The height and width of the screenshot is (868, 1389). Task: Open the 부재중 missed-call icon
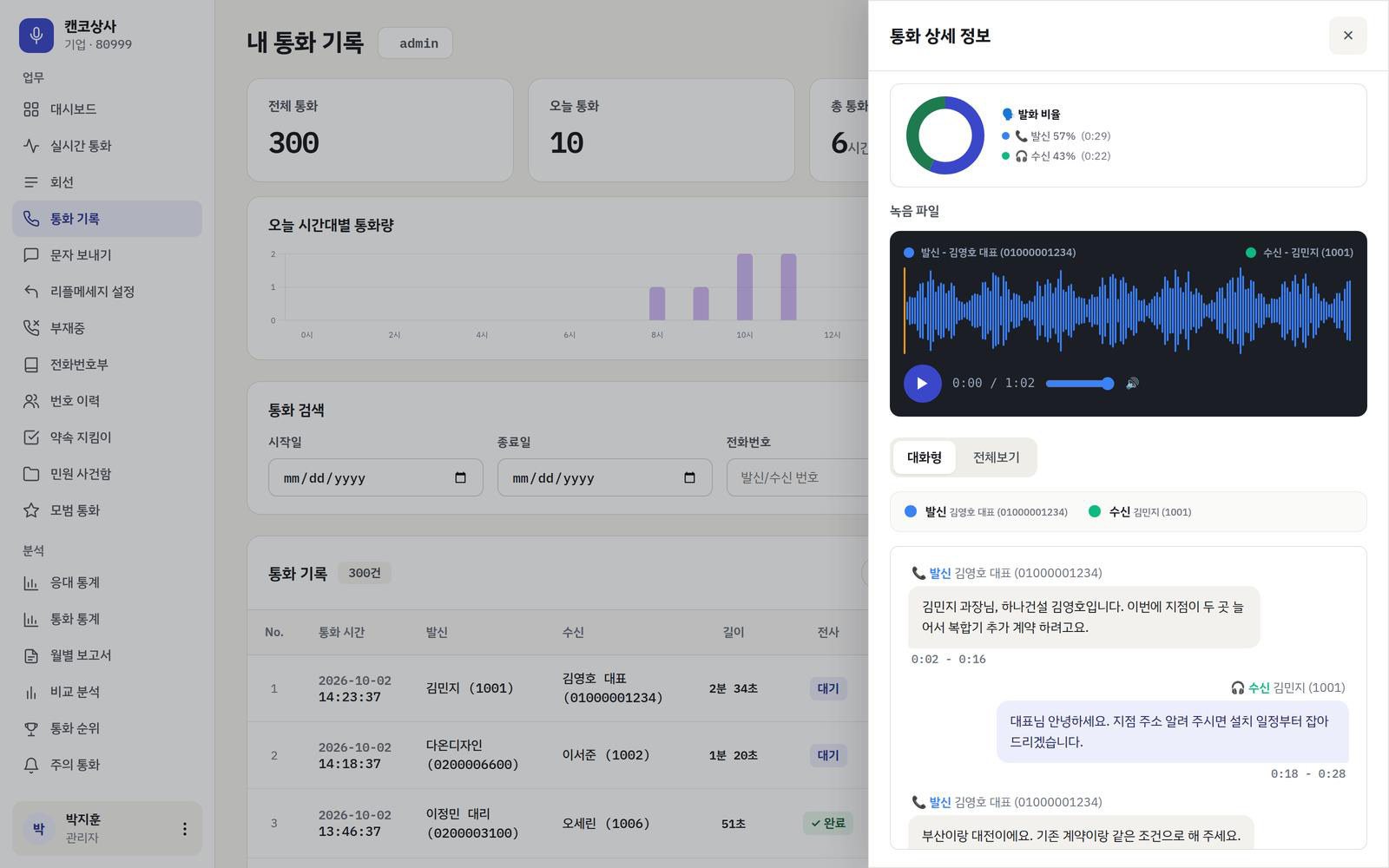(x=31, y=328)
